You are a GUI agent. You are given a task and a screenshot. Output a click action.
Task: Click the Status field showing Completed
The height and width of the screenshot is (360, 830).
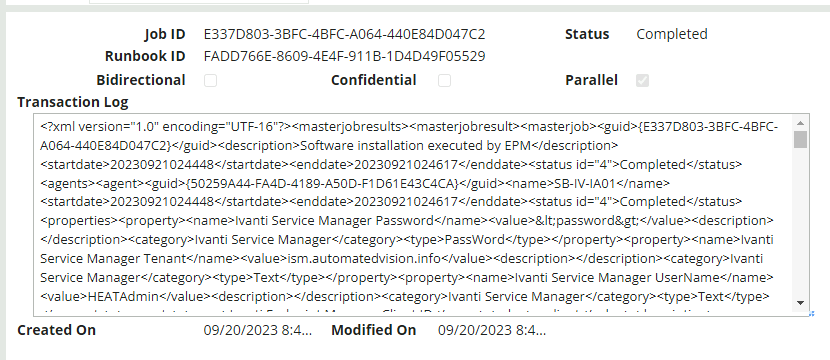coord(672,34)
